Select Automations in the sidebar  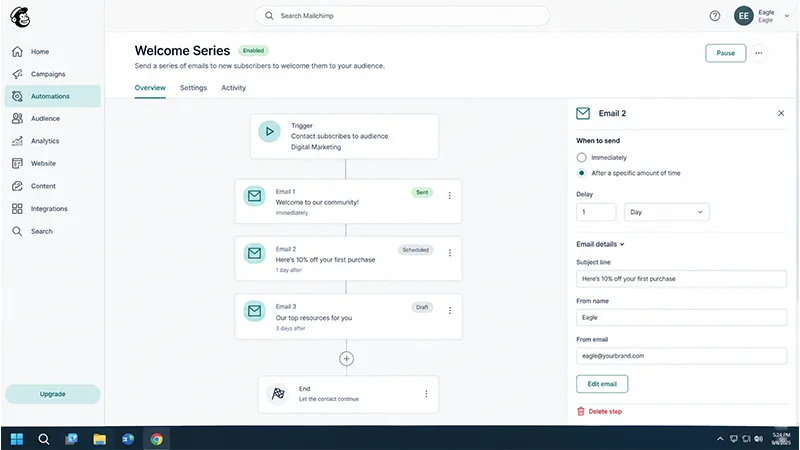pyautogui.click(x=53, y=96)
